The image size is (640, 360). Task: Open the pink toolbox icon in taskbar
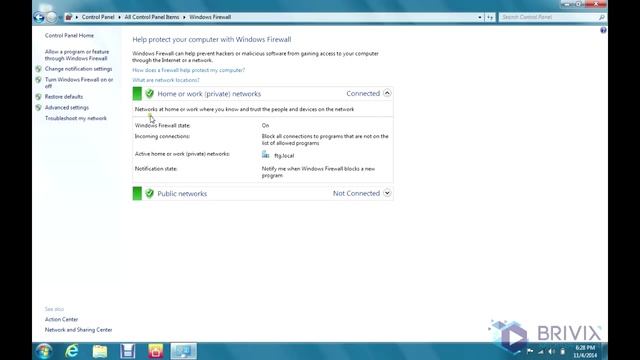(x=156, y=351)
